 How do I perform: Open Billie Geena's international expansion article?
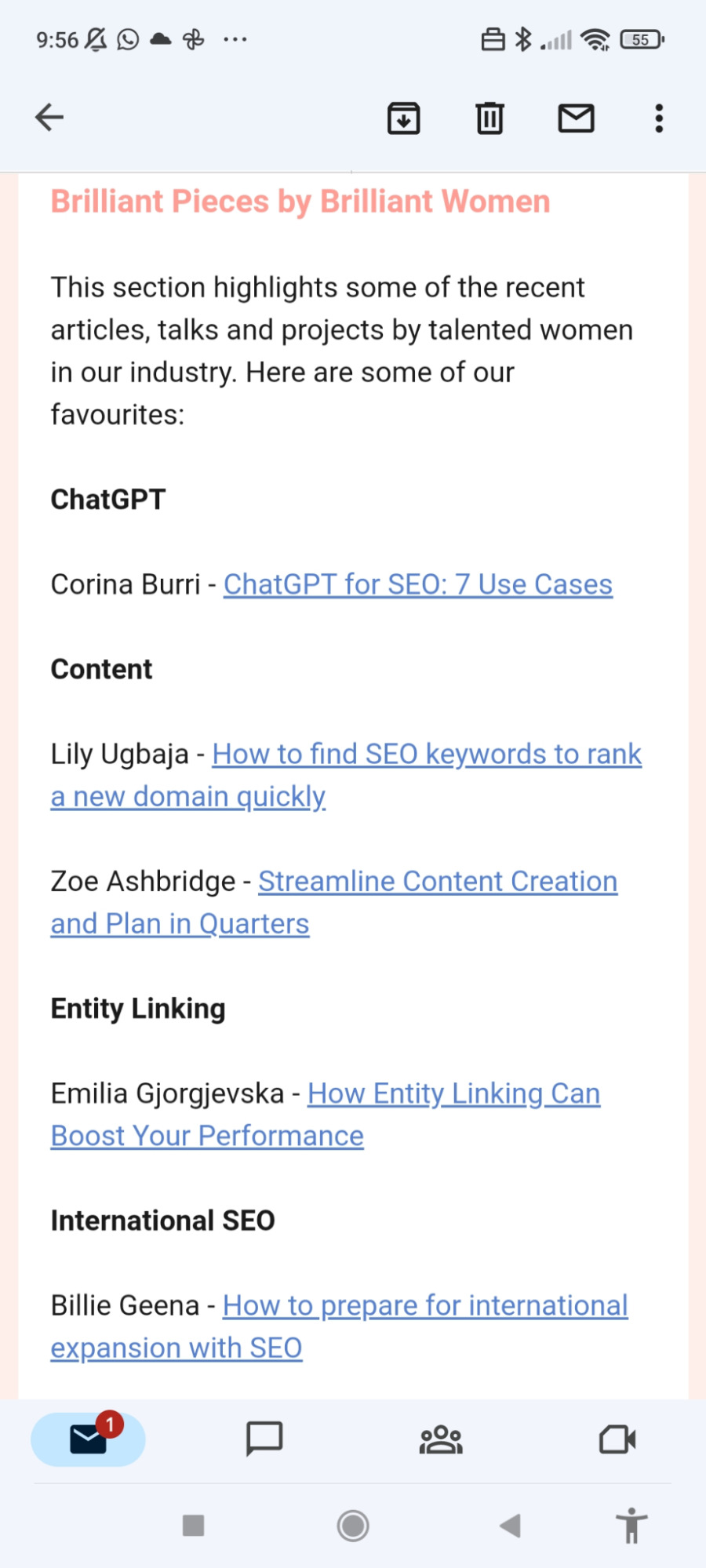[337, 1326]
